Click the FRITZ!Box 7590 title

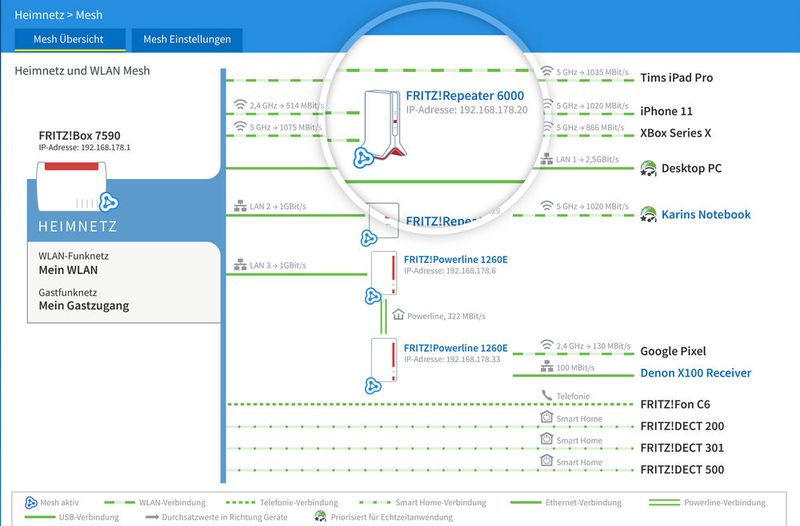coord(80,136)
